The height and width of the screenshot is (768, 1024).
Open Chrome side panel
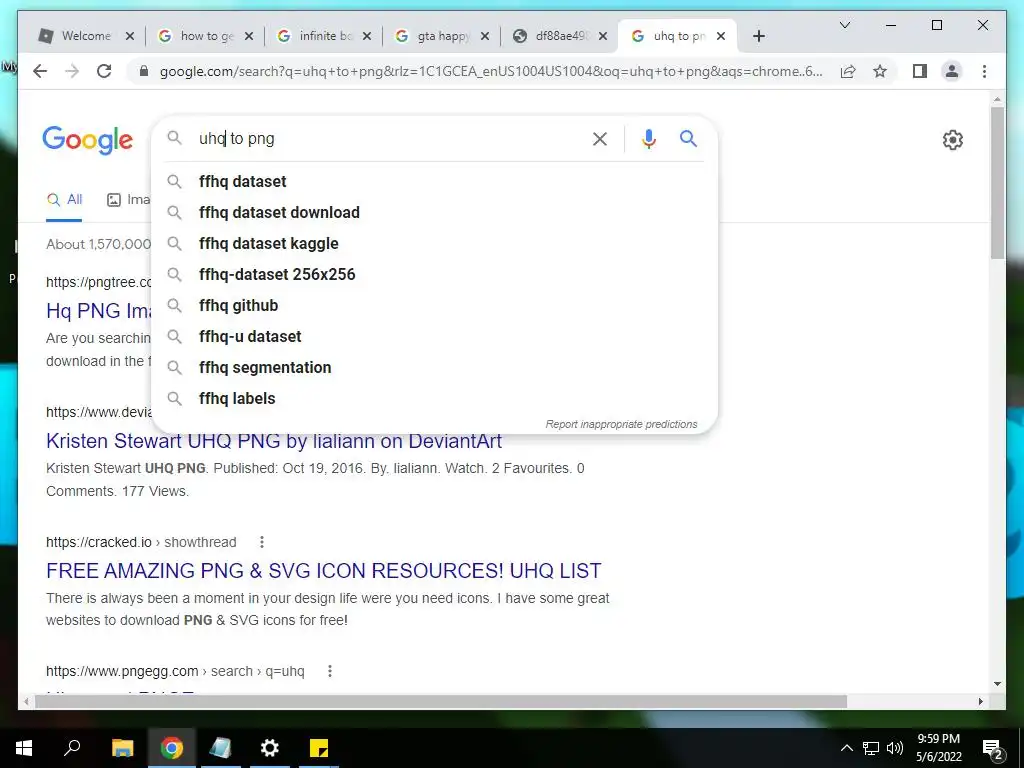920,71
